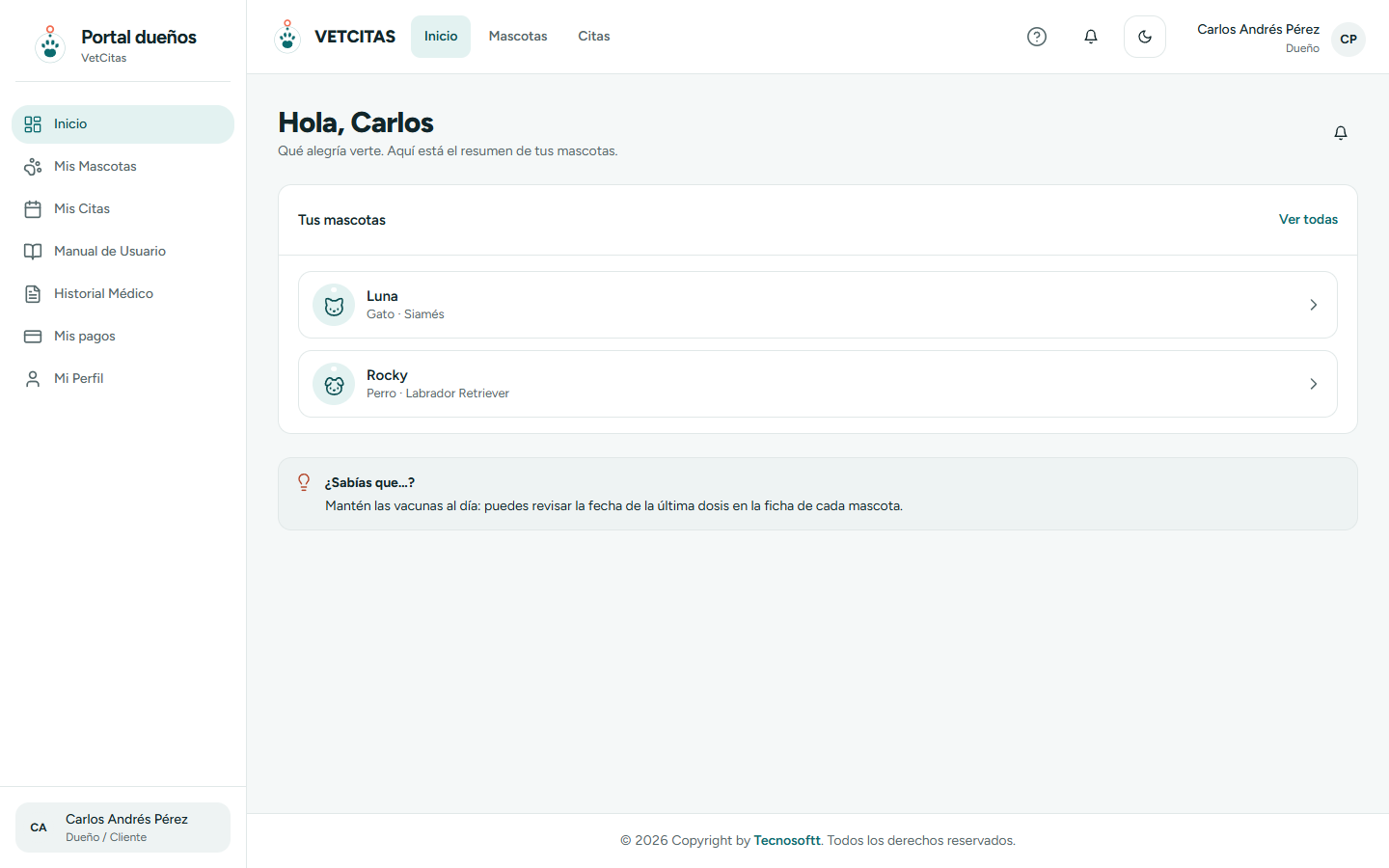Click the CP avatar in header

pyautogui.click(x=1348, y=40)
